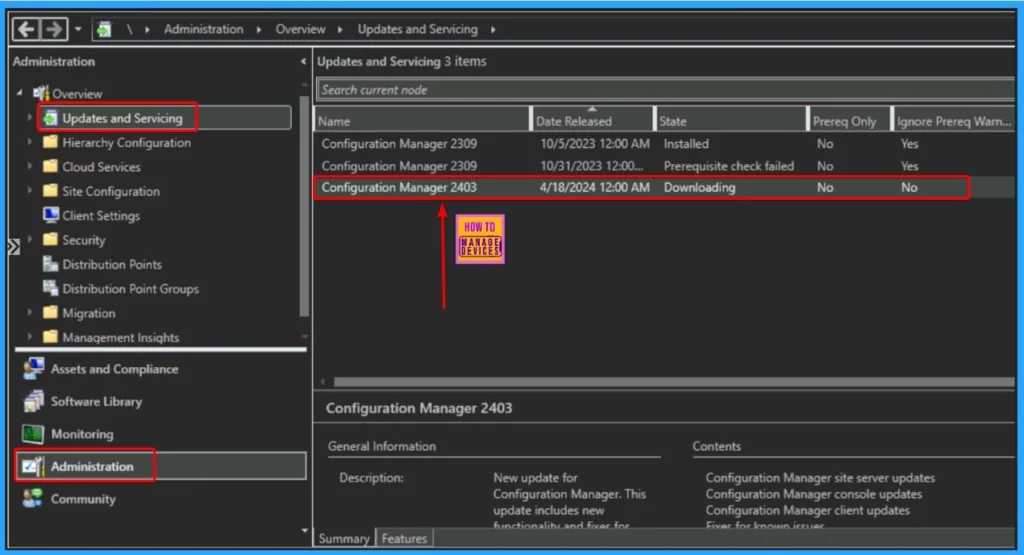Sort by the Prereq Only column
Image resolution: width=1024 pixels, height=555 pixels.
pos(849,121)
